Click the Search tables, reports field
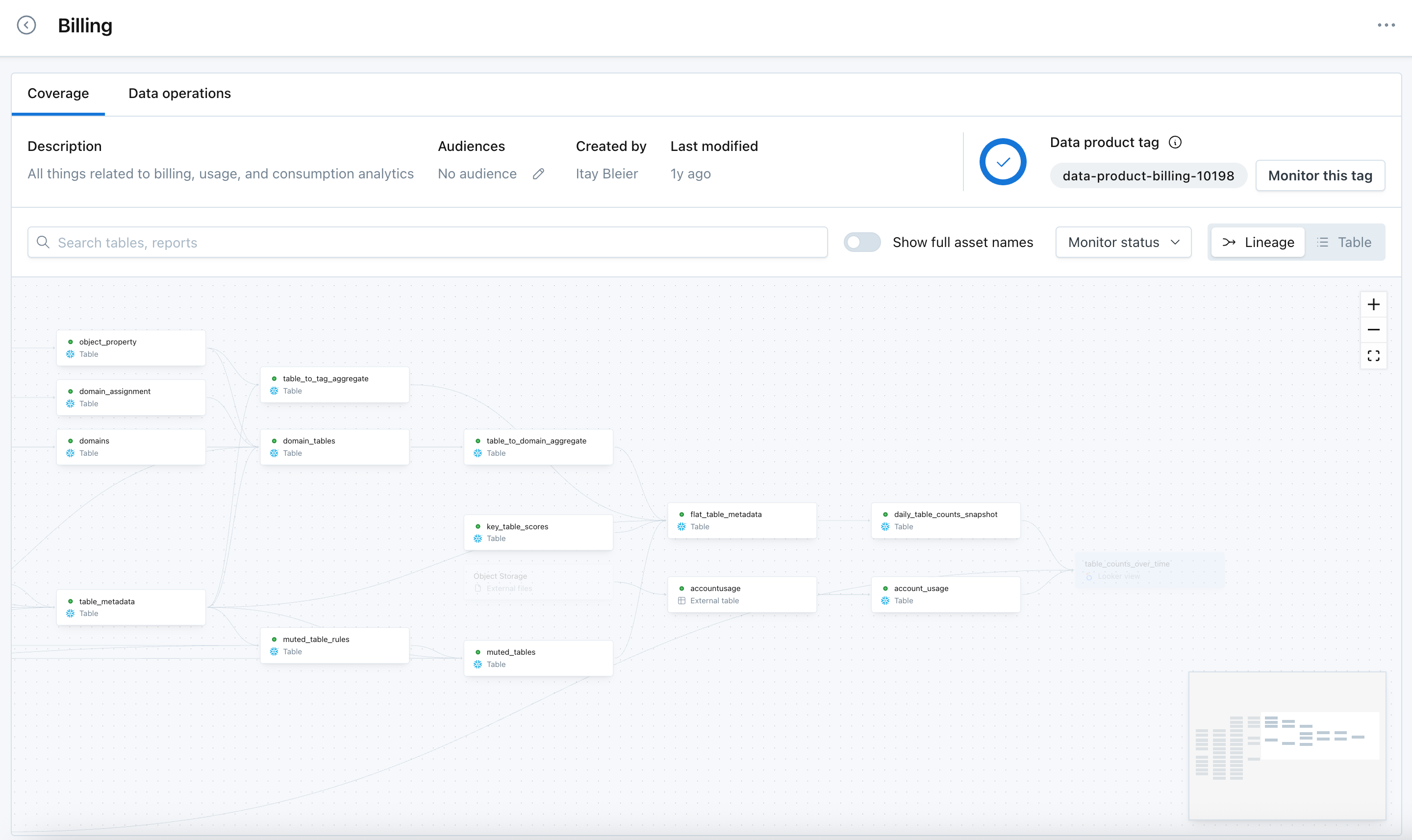Screen dimensions: 1412x840 point(428,242)
